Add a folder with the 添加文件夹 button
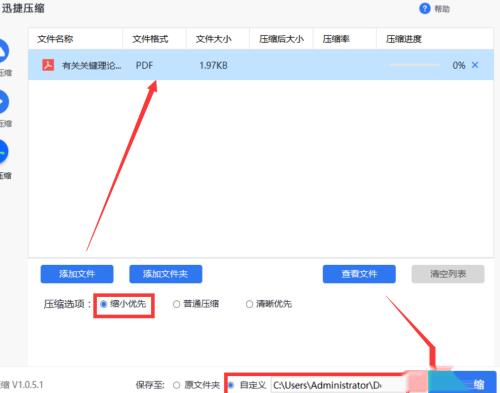This screenshot has height=393, width=500. [x=166, y=274]
